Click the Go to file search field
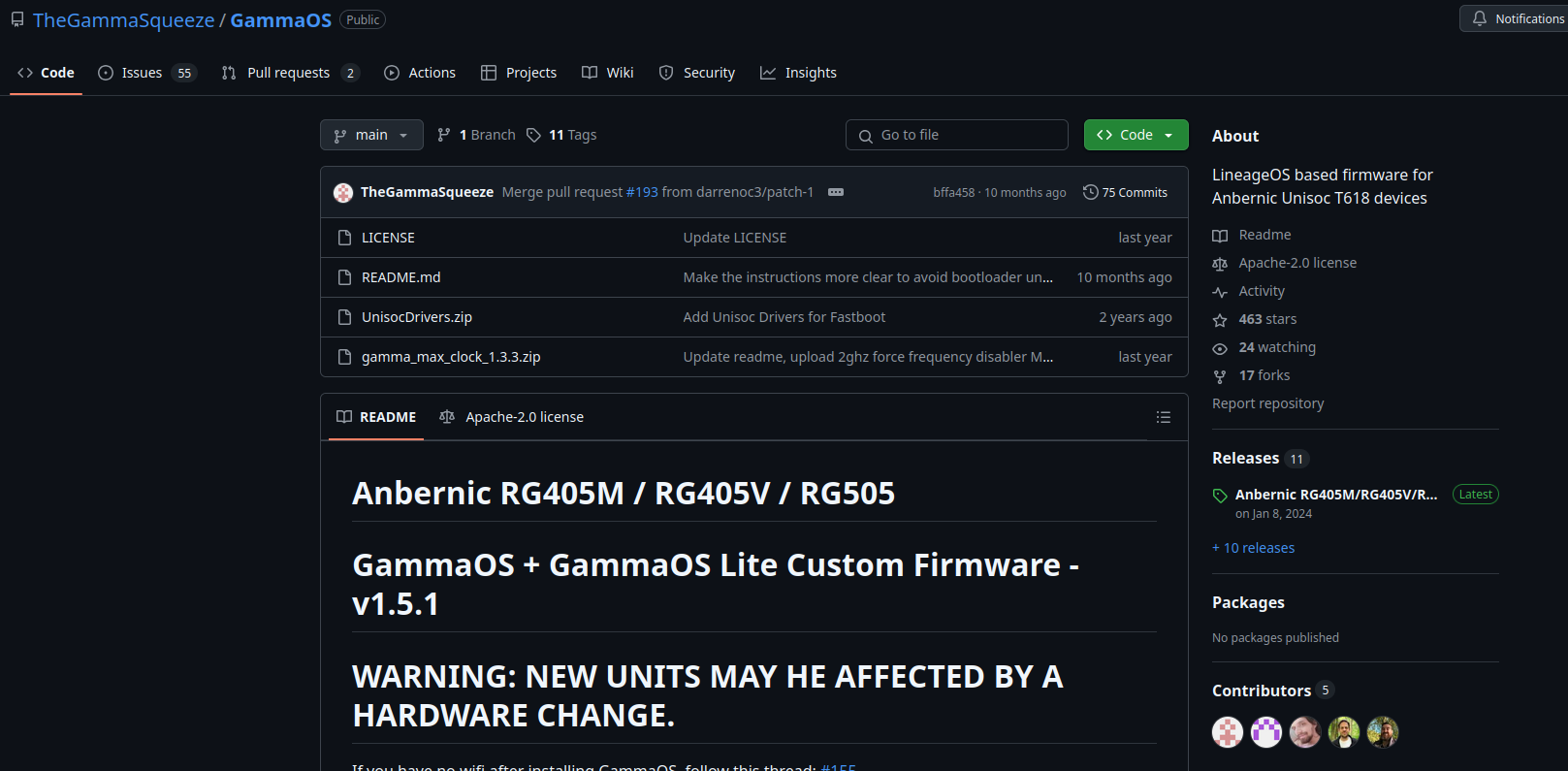The width and height of the screenshot is (1568, 771). 956,135
